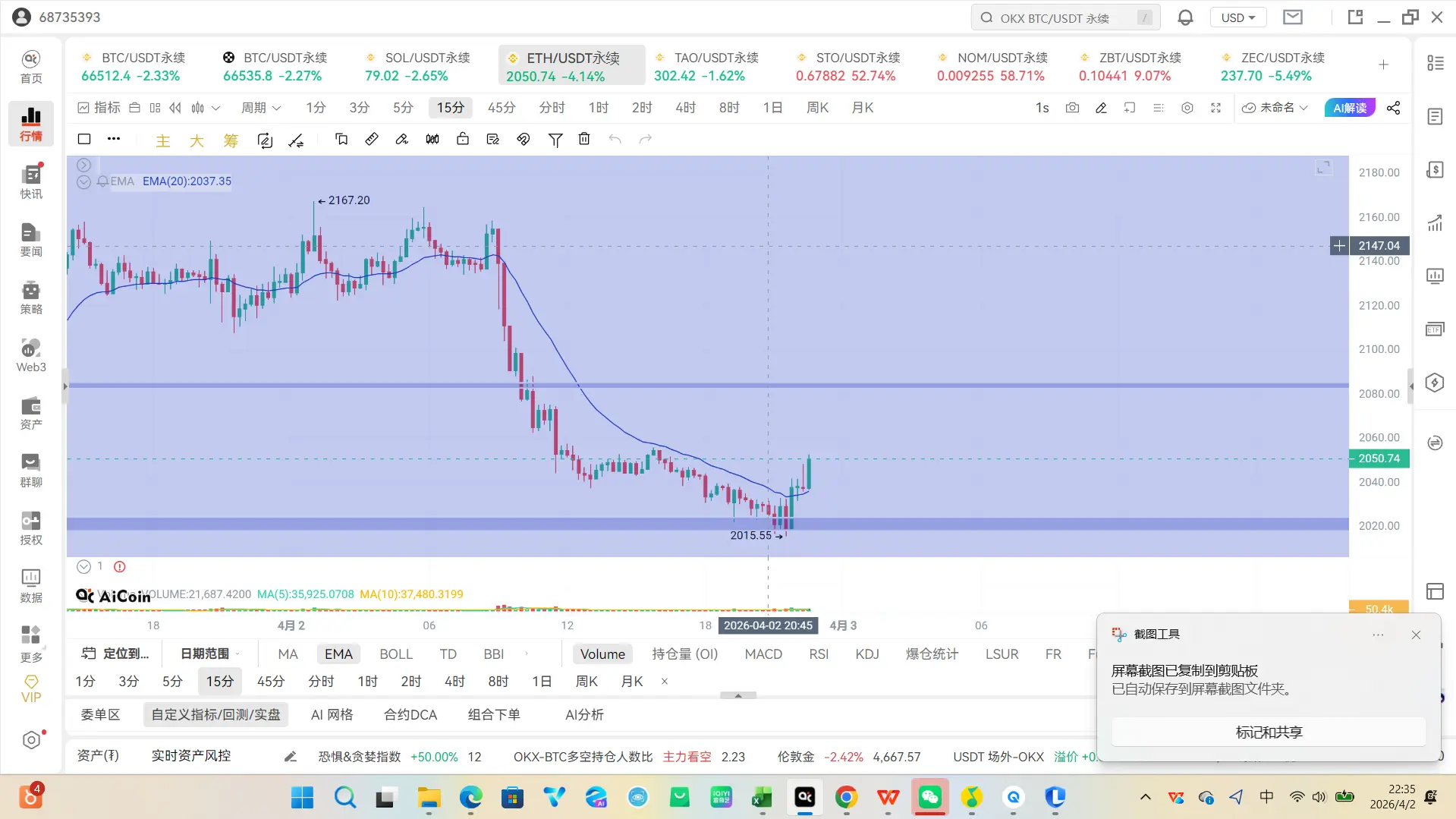The height and width of the screenshot is (819, 1456).
Task: Delete drawings with the trash icon
Action: [x=584, y=139]
